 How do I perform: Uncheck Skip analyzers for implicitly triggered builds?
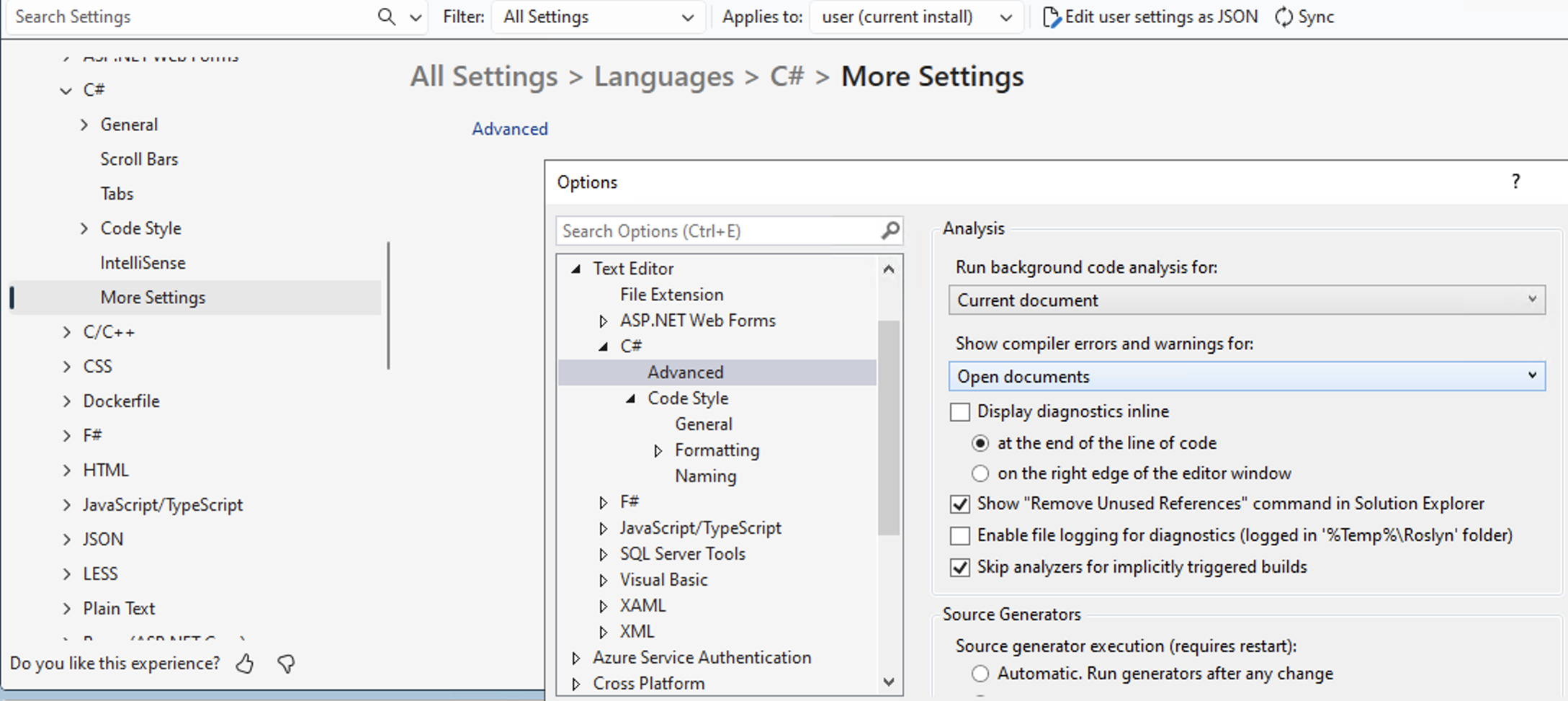tap(960, 568)
